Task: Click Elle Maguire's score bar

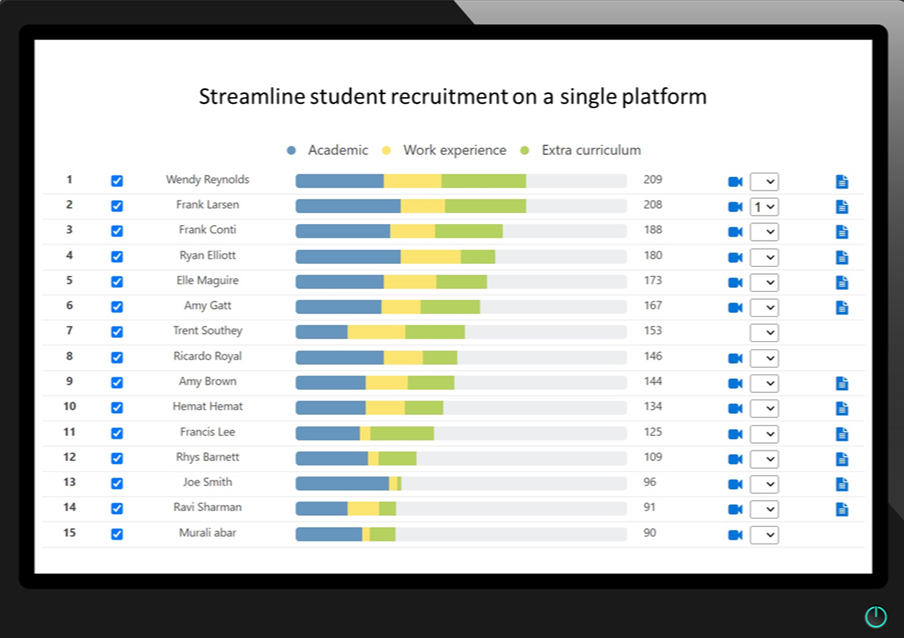Action: [460, 282]
